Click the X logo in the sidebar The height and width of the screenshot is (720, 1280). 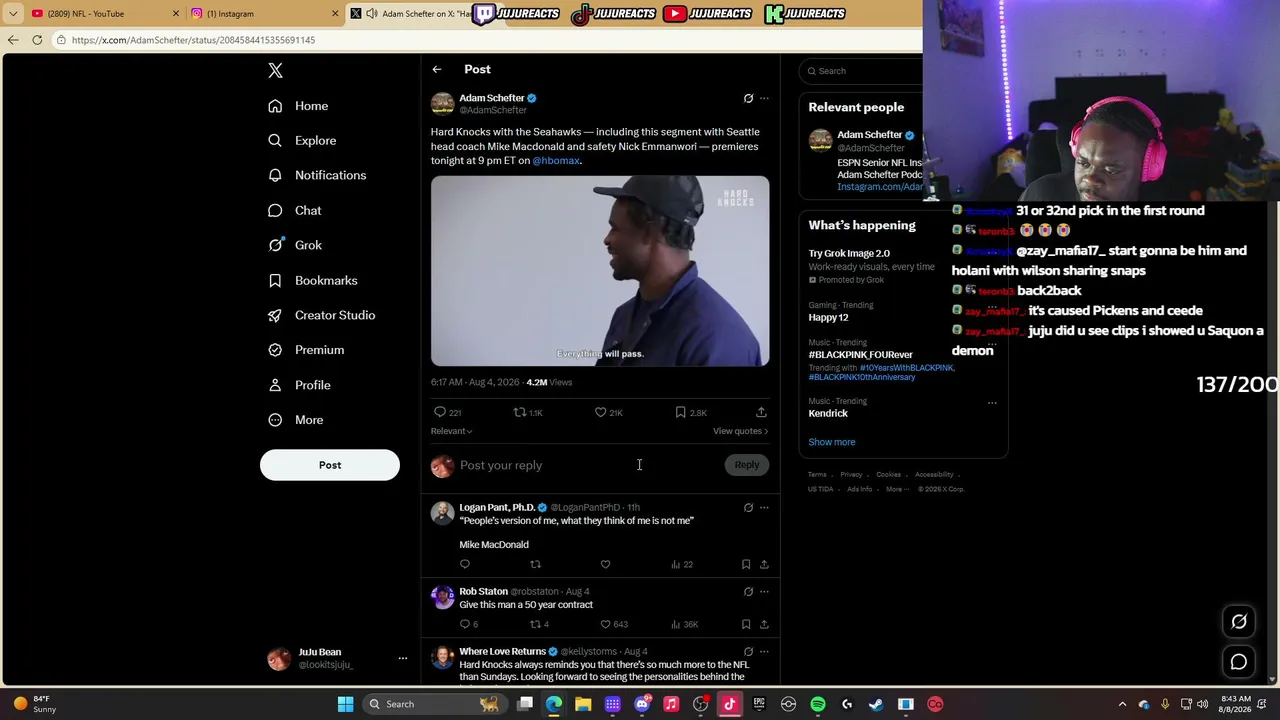tap(275, 70)
